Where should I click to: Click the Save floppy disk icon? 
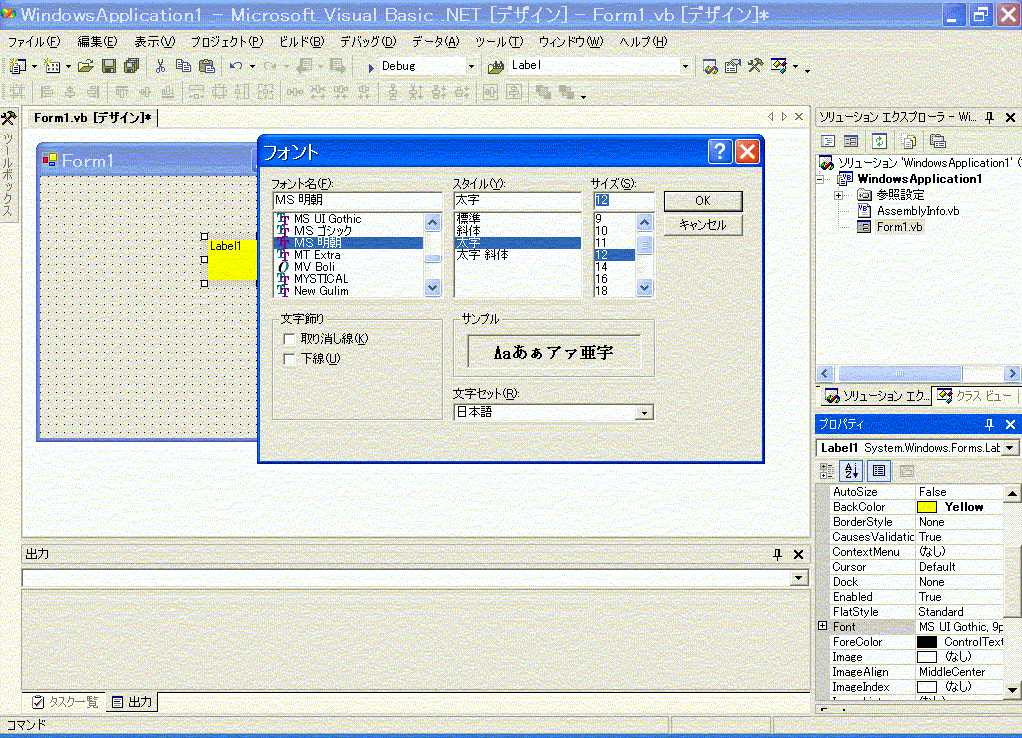click(109, 66)
